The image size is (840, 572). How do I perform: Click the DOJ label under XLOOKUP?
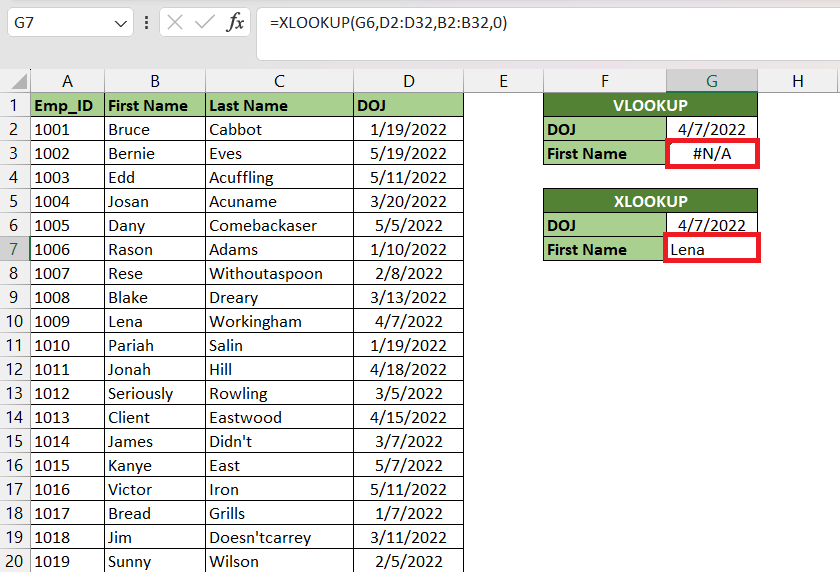[605, 225]
